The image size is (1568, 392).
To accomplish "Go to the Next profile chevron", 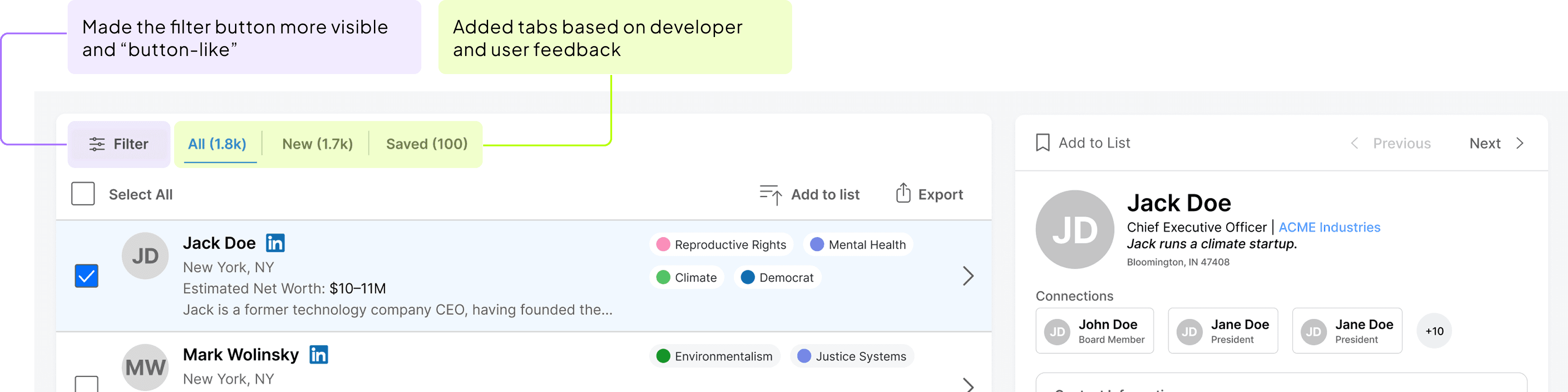I will point(1519,143).
